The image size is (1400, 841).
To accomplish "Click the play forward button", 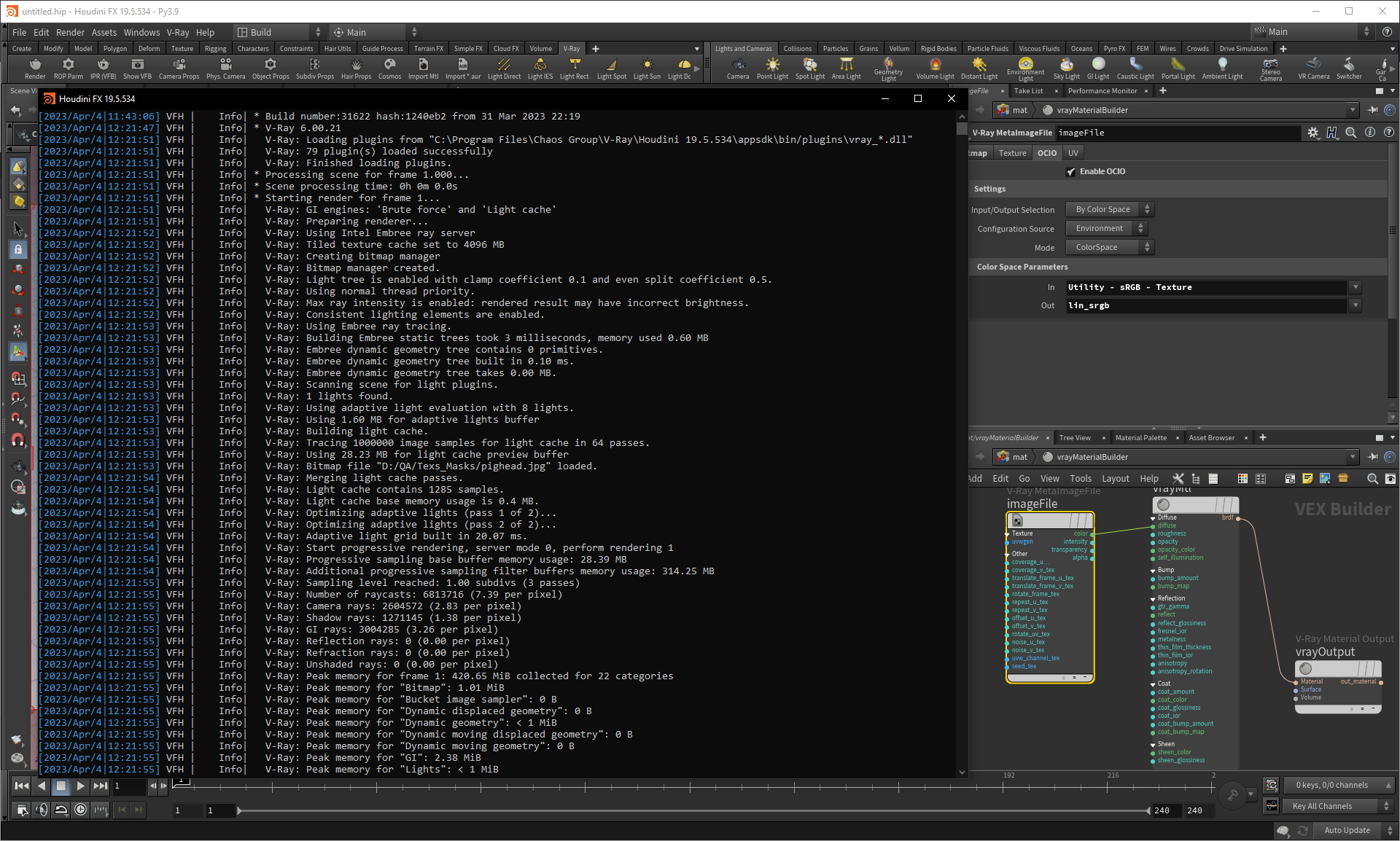I will (80, 786).
